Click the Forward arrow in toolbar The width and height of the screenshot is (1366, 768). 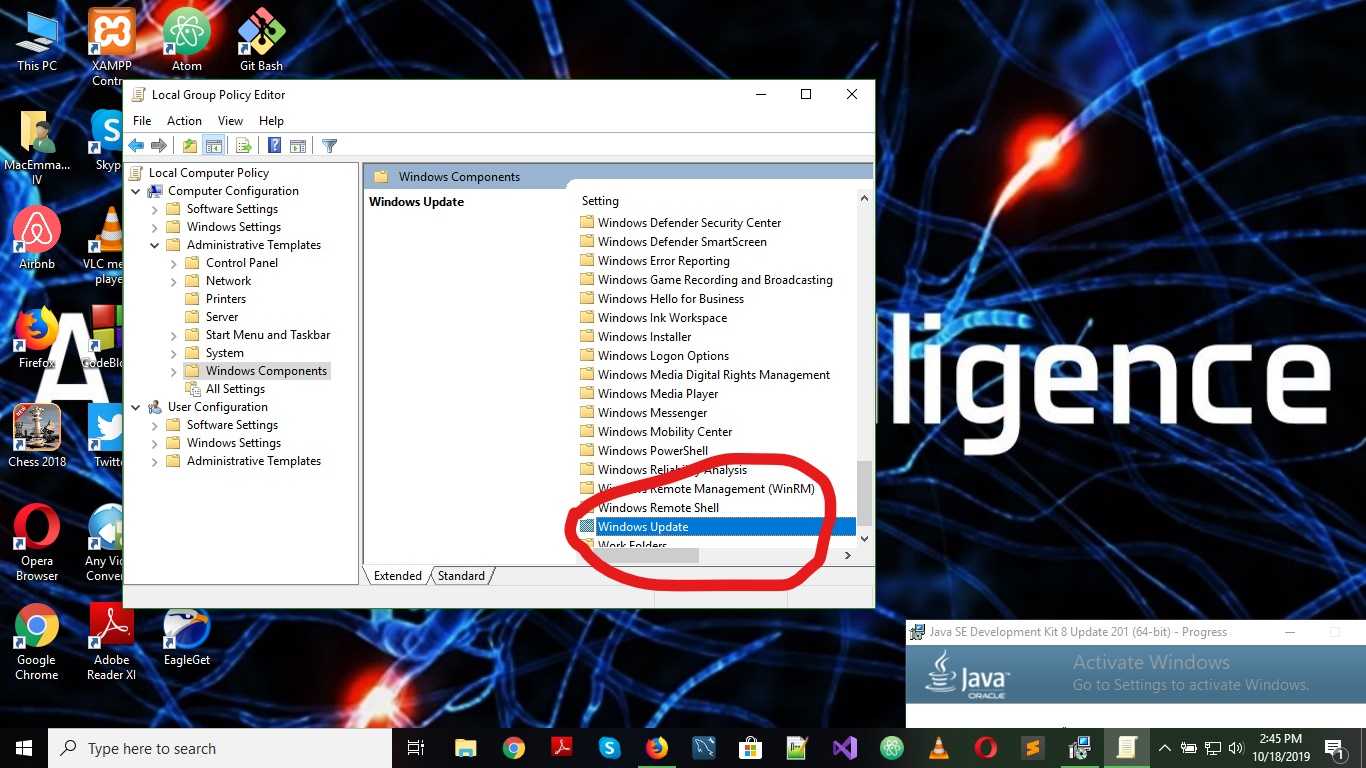159,146
